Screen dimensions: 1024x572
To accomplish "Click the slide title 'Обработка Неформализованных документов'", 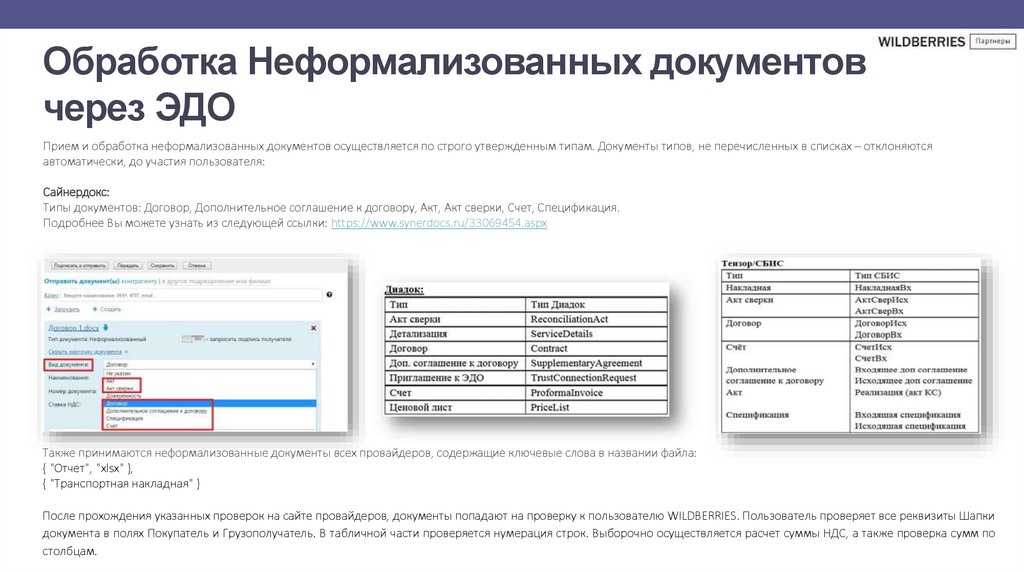I will coord(455,62).
